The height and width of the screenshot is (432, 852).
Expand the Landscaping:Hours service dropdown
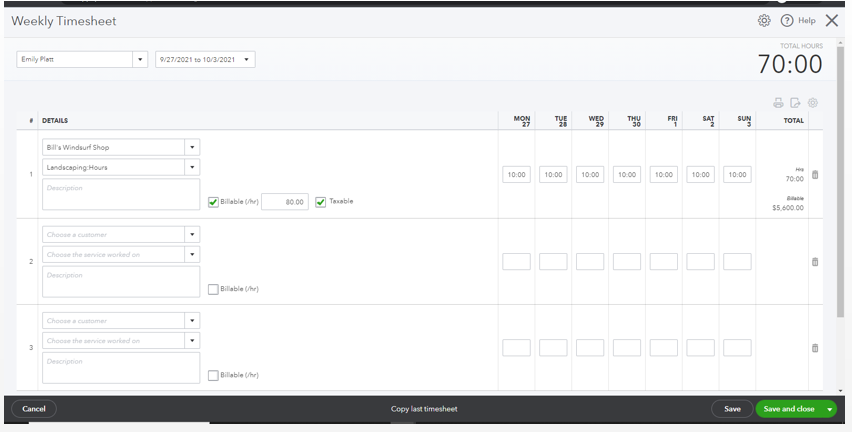click(192, 167)
